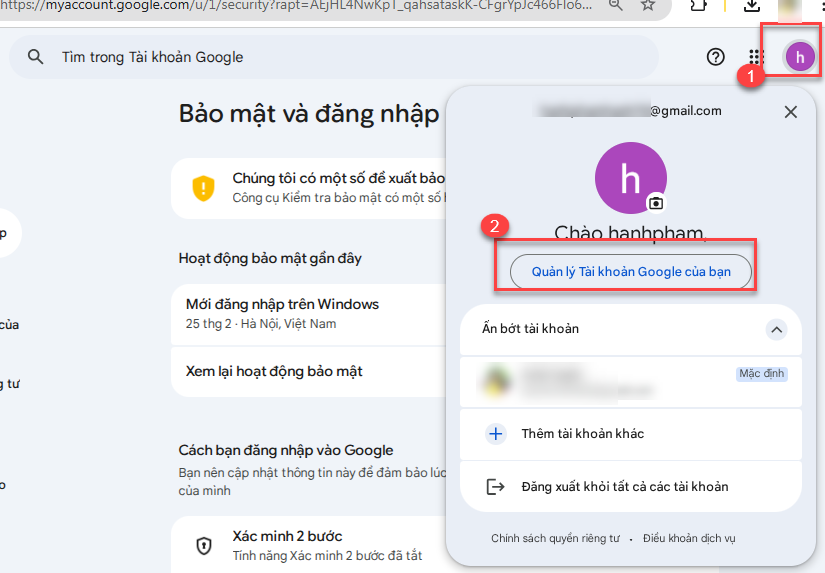The image size is (825, 573).
Task: Collapse the "Ẩn bớt tài khoản" account list
Action: pyautogui.click(x=776, y=329)
